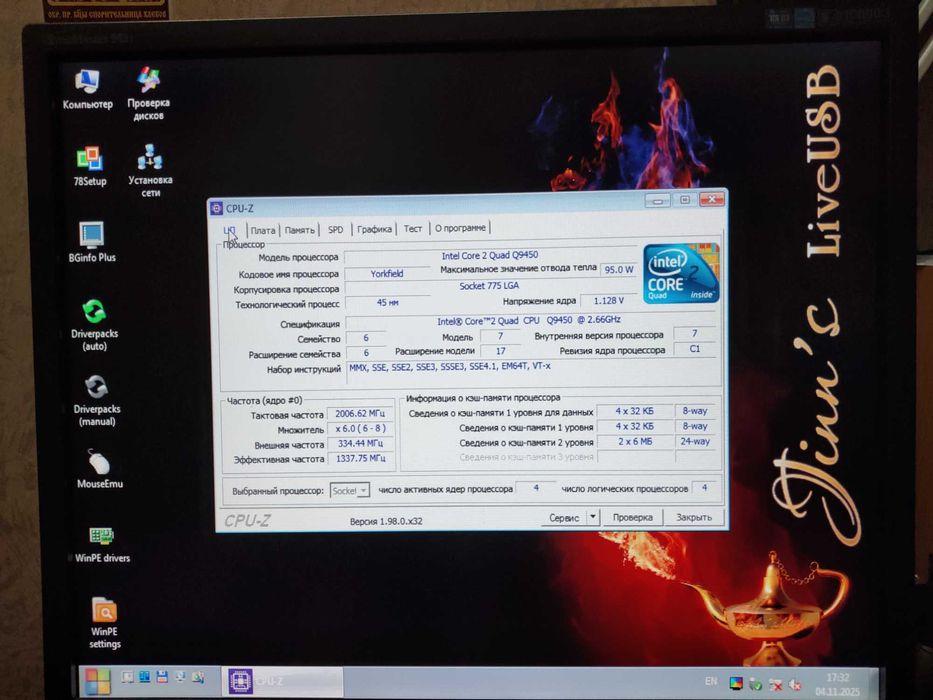Viewport: 933px width, 700px height.
Task: Click the specification field with 2.66GHz
Action: (x=529, y=321)
